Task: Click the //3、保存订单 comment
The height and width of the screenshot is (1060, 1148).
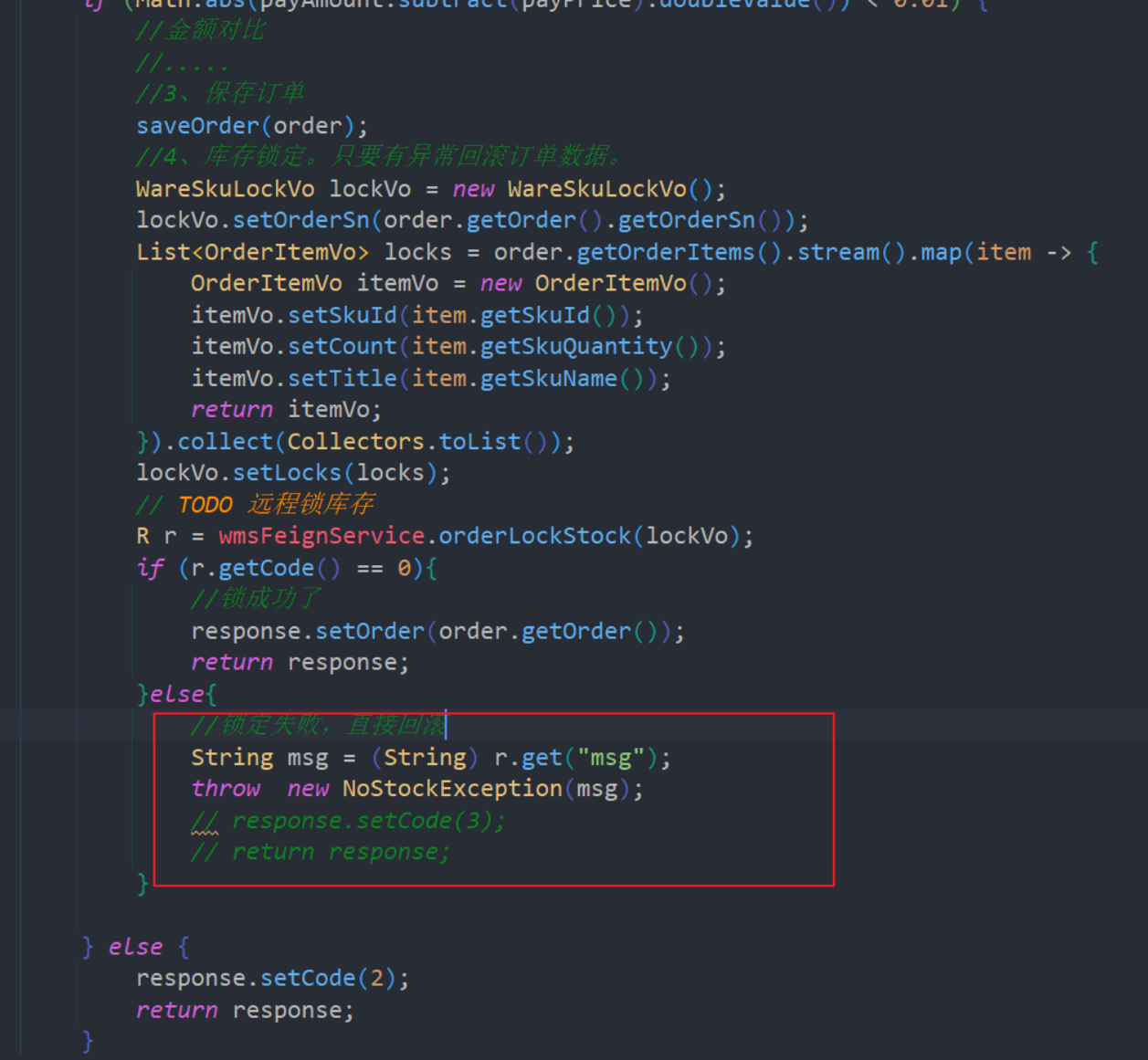Action: tap(220, 93)
